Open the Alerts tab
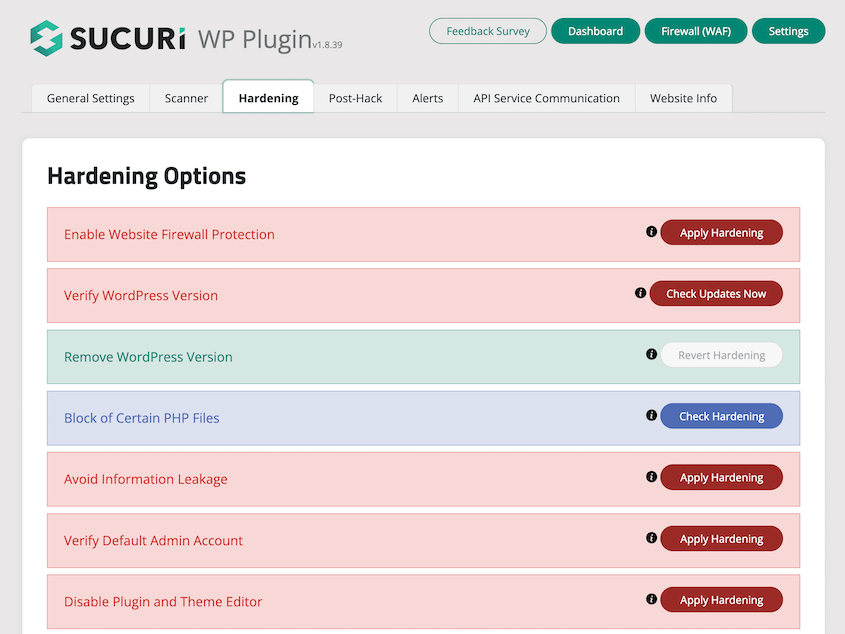 (427, 98)
